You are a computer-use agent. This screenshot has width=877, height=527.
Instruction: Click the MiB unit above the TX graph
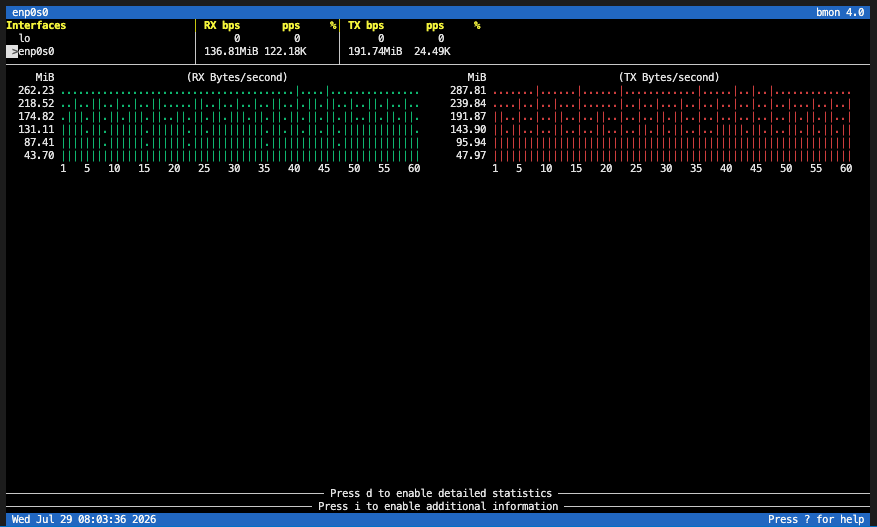coord(477,77)
